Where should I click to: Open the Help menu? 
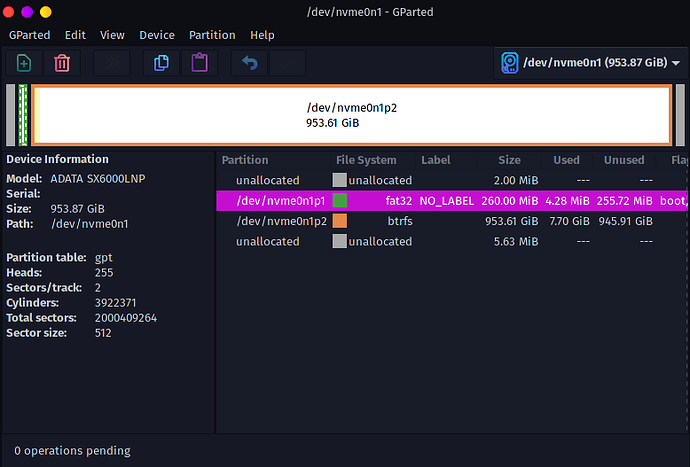pos(262,35)
